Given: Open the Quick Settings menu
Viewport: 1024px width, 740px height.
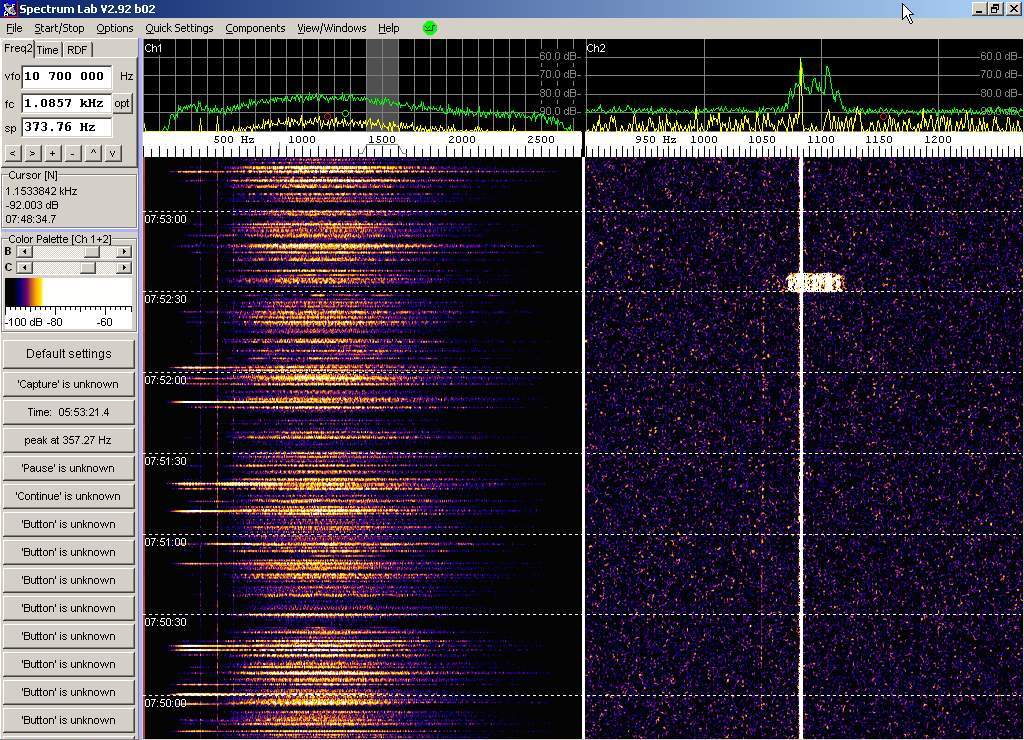Looking at the screenshot, I should point(179,28).
